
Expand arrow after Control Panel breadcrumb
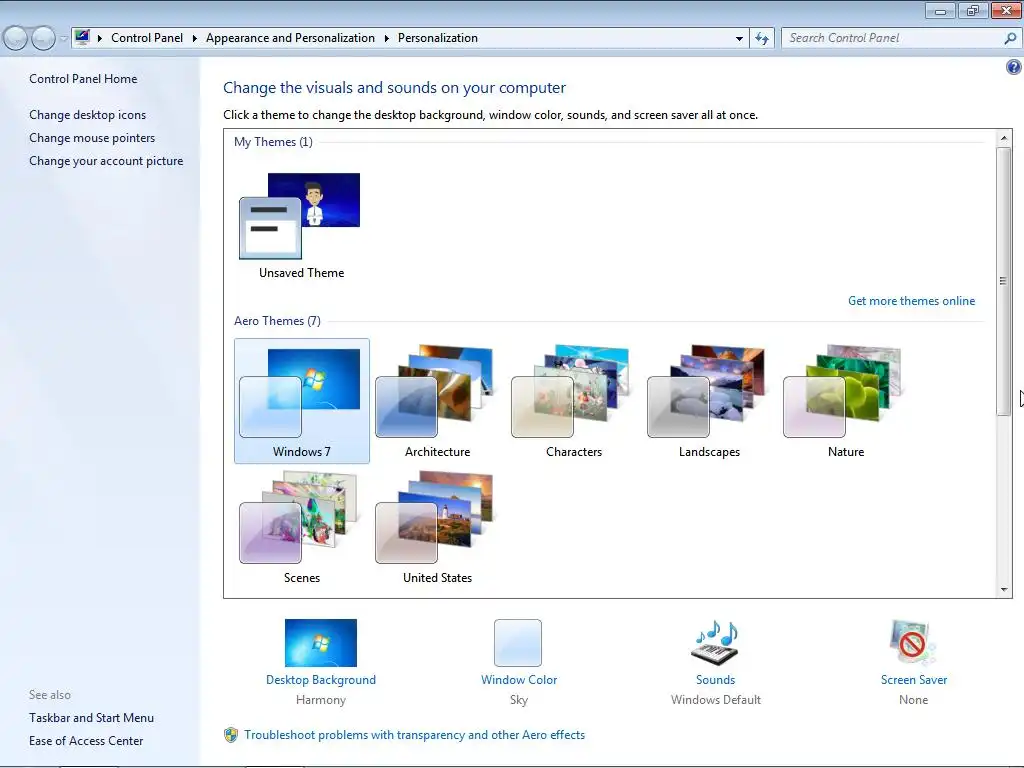pyautogui.click(x=195, y=39)
